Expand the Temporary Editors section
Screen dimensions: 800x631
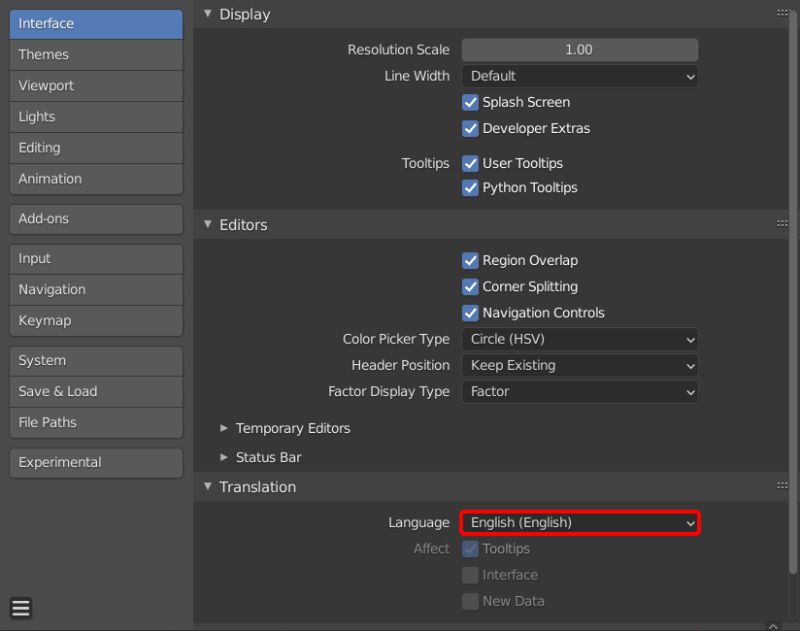click(292, 428)
